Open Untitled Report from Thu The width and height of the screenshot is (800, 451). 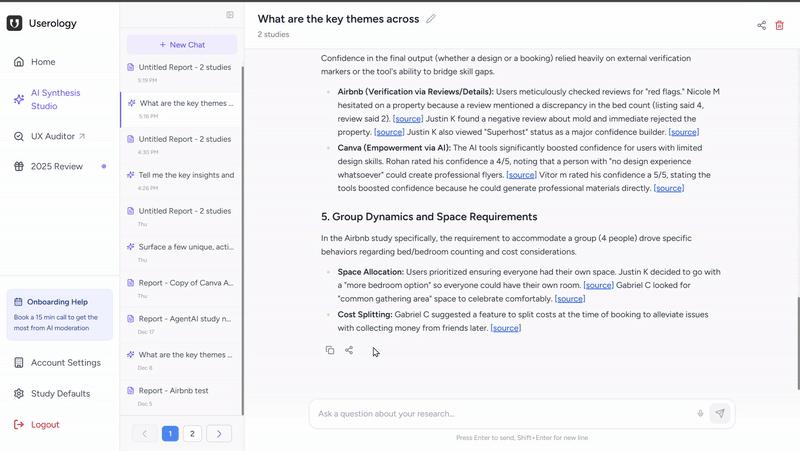point(182,217)
